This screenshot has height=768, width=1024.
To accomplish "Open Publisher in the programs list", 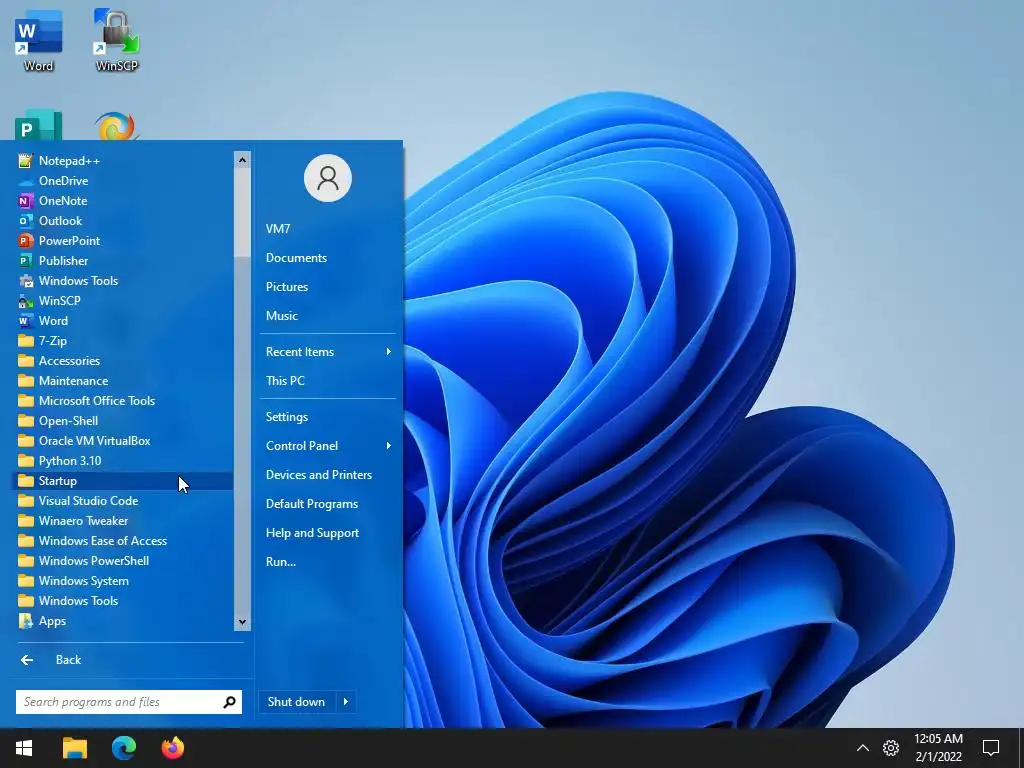I will pyautogui.click(x=123, y=261).
